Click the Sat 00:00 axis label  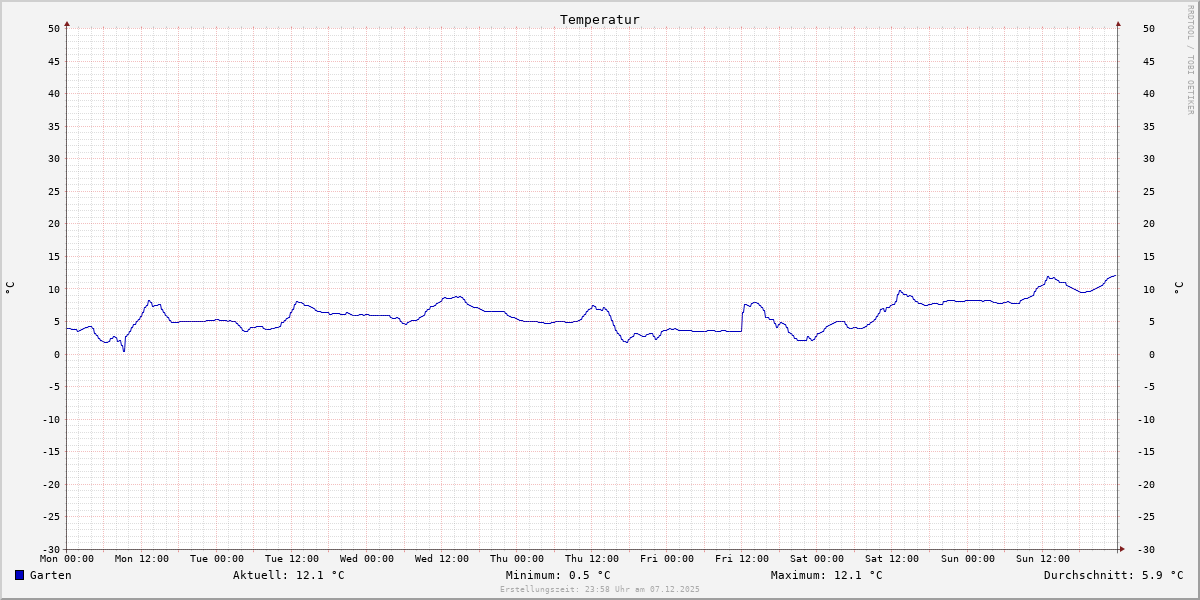817,558
